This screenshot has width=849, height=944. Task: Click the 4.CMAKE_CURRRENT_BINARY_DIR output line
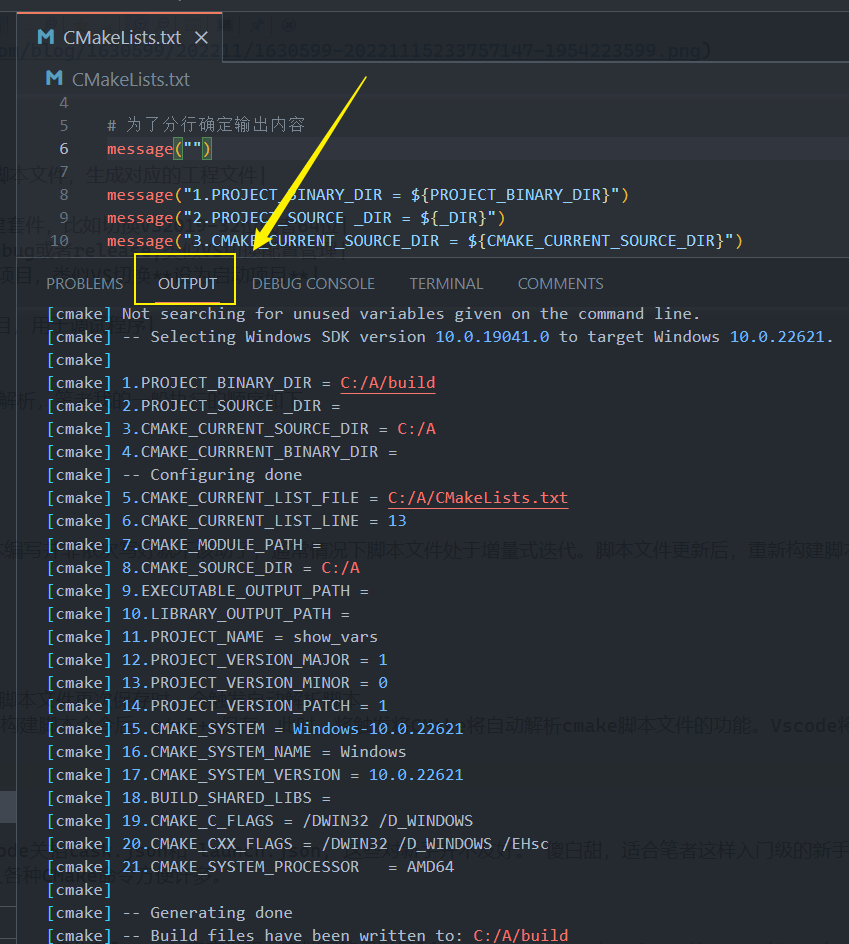point(222,452)
